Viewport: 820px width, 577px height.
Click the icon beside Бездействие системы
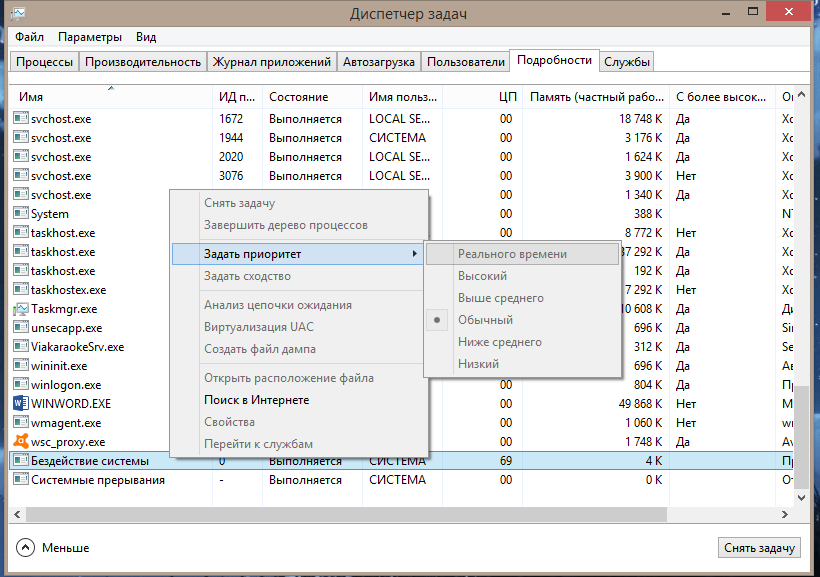click(x=21, y=461)
